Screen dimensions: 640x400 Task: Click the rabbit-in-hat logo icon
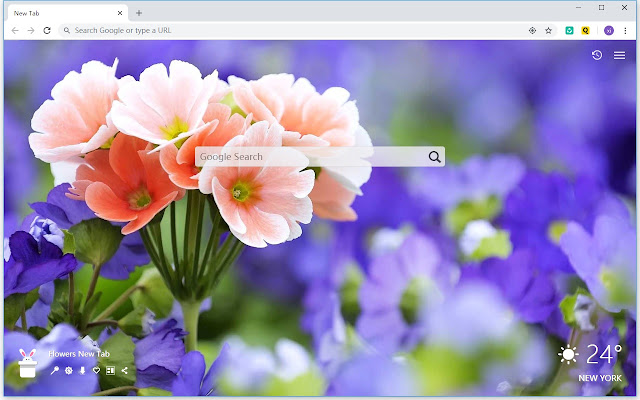[x=27, y=363]
